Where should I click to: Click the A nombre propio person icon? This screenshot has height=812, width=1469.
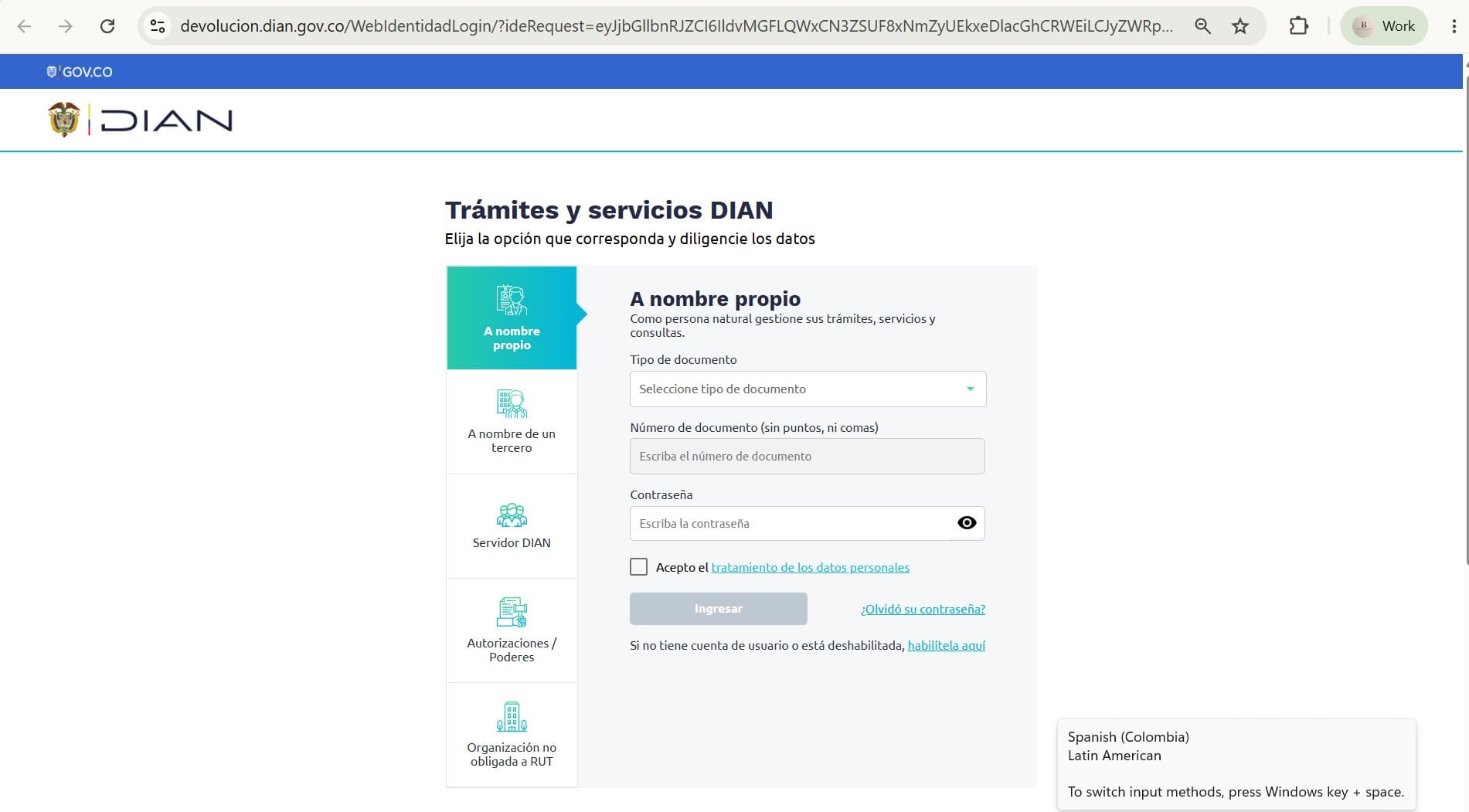(512, 301)
